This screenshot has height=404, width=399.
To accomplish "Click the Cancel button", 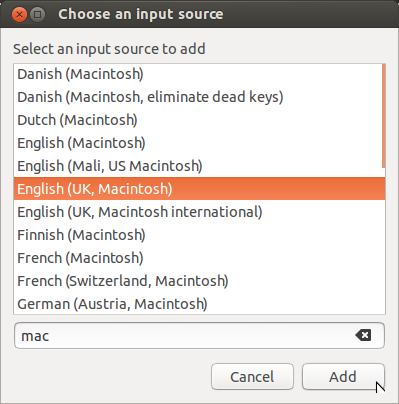I will coord(252,377).
